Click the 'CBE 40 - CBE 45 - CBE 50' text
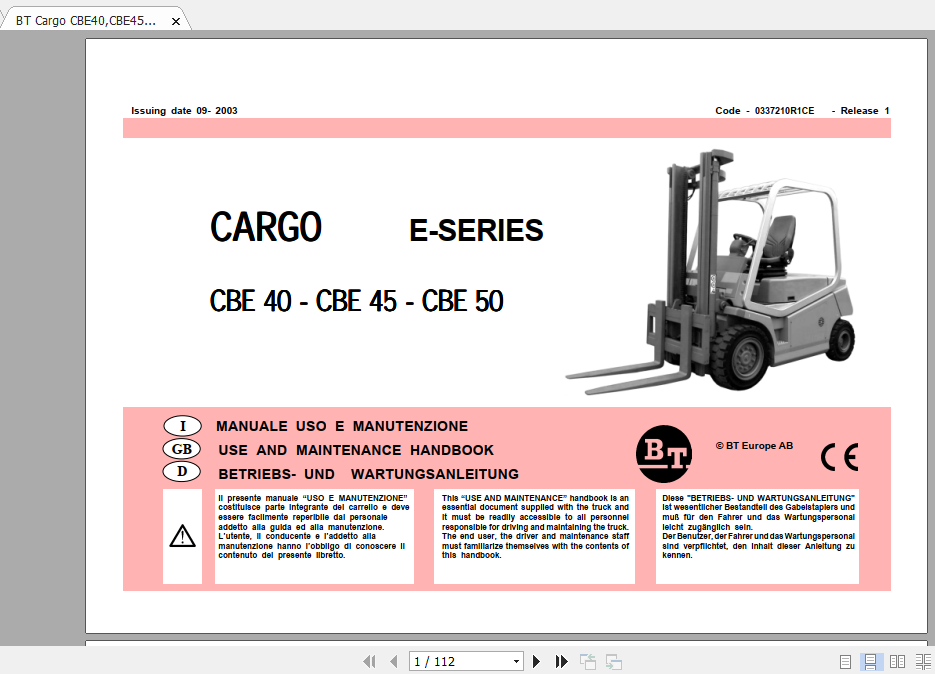 [x=357, y=301]
